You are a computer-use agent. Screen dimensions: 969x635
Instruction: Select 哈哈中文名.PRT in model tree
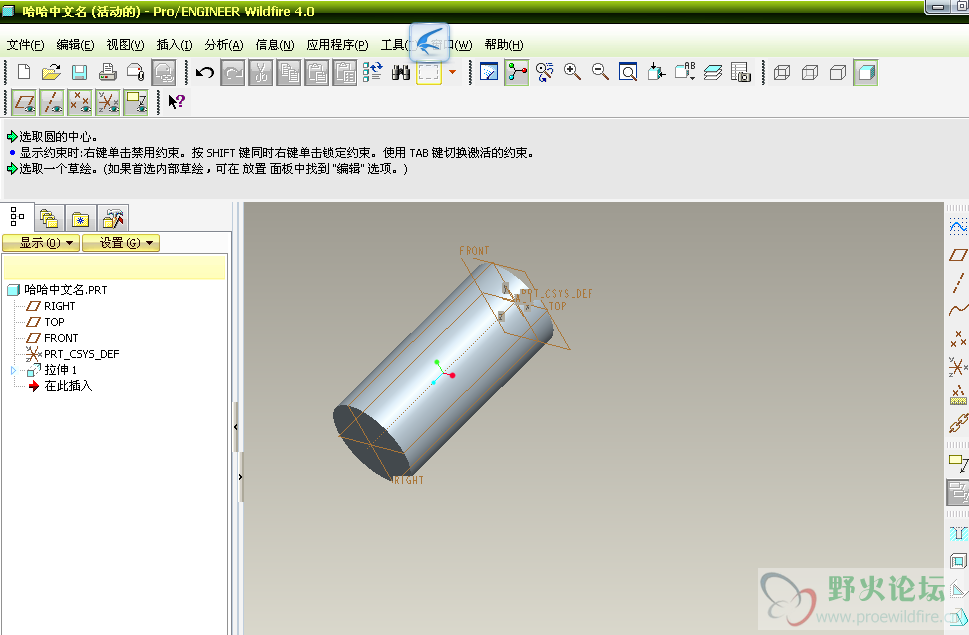[x=57, y=290]
